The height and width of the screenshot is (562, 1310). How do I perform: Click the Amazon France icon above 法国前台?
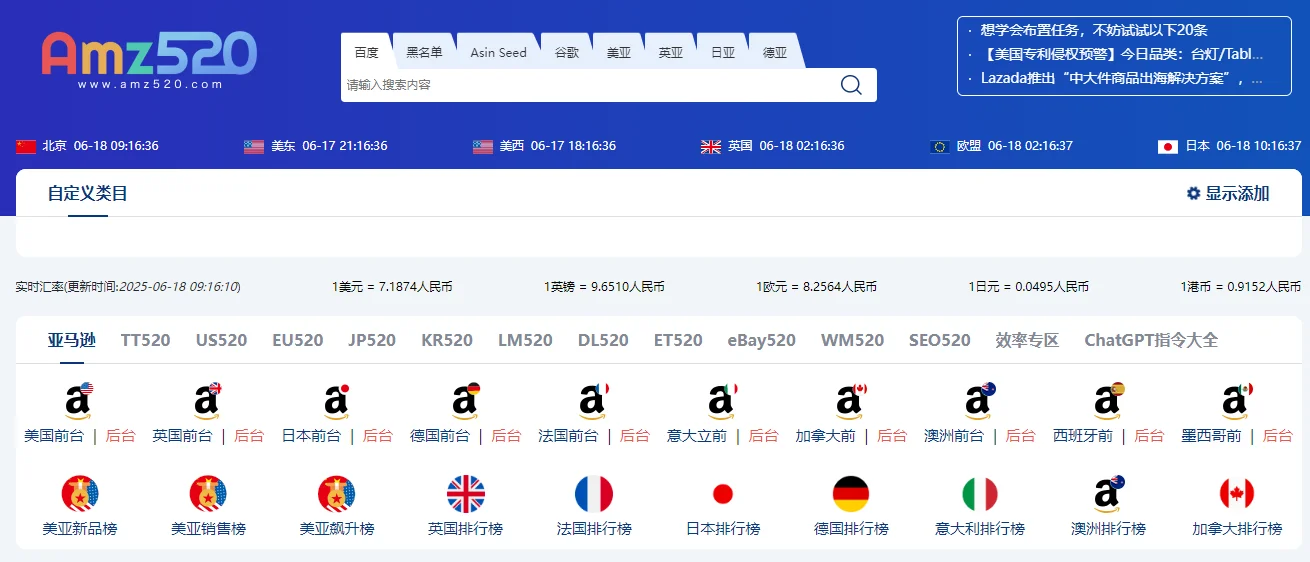tap(593, 400)
